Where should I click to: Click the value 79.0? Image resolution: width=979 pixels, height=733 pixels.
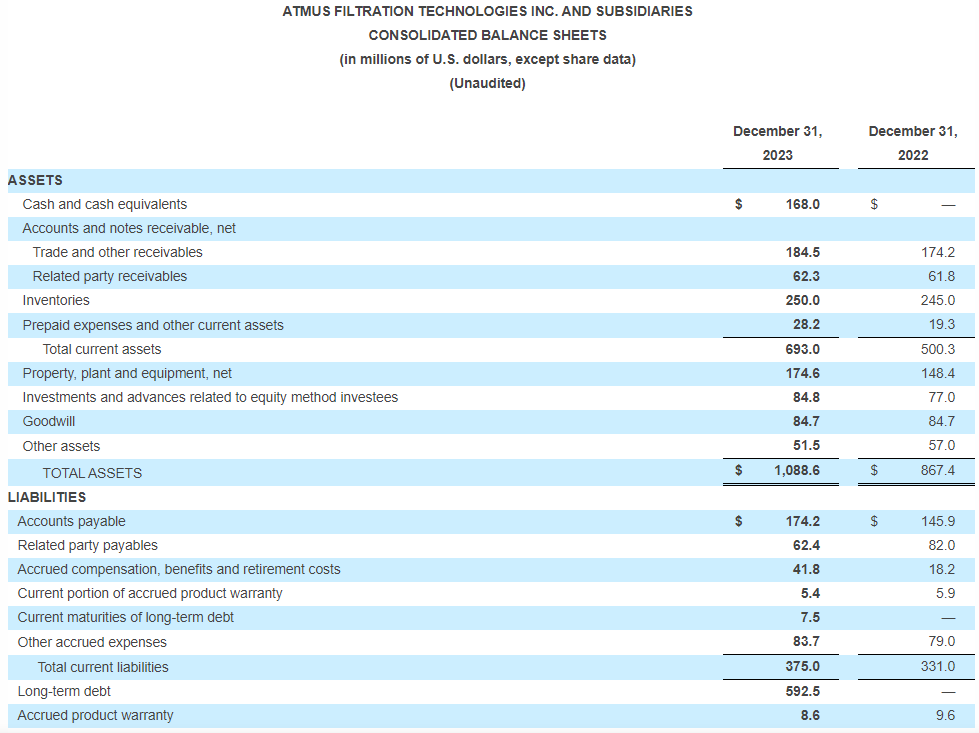(942, 642)
